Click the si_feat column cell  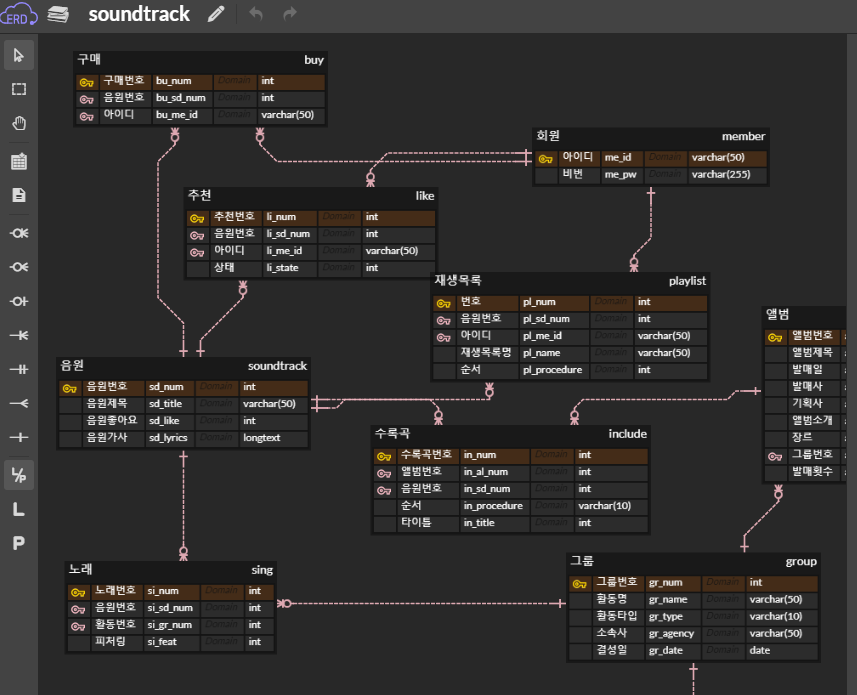pyautogui.click(x=172, y=642)
